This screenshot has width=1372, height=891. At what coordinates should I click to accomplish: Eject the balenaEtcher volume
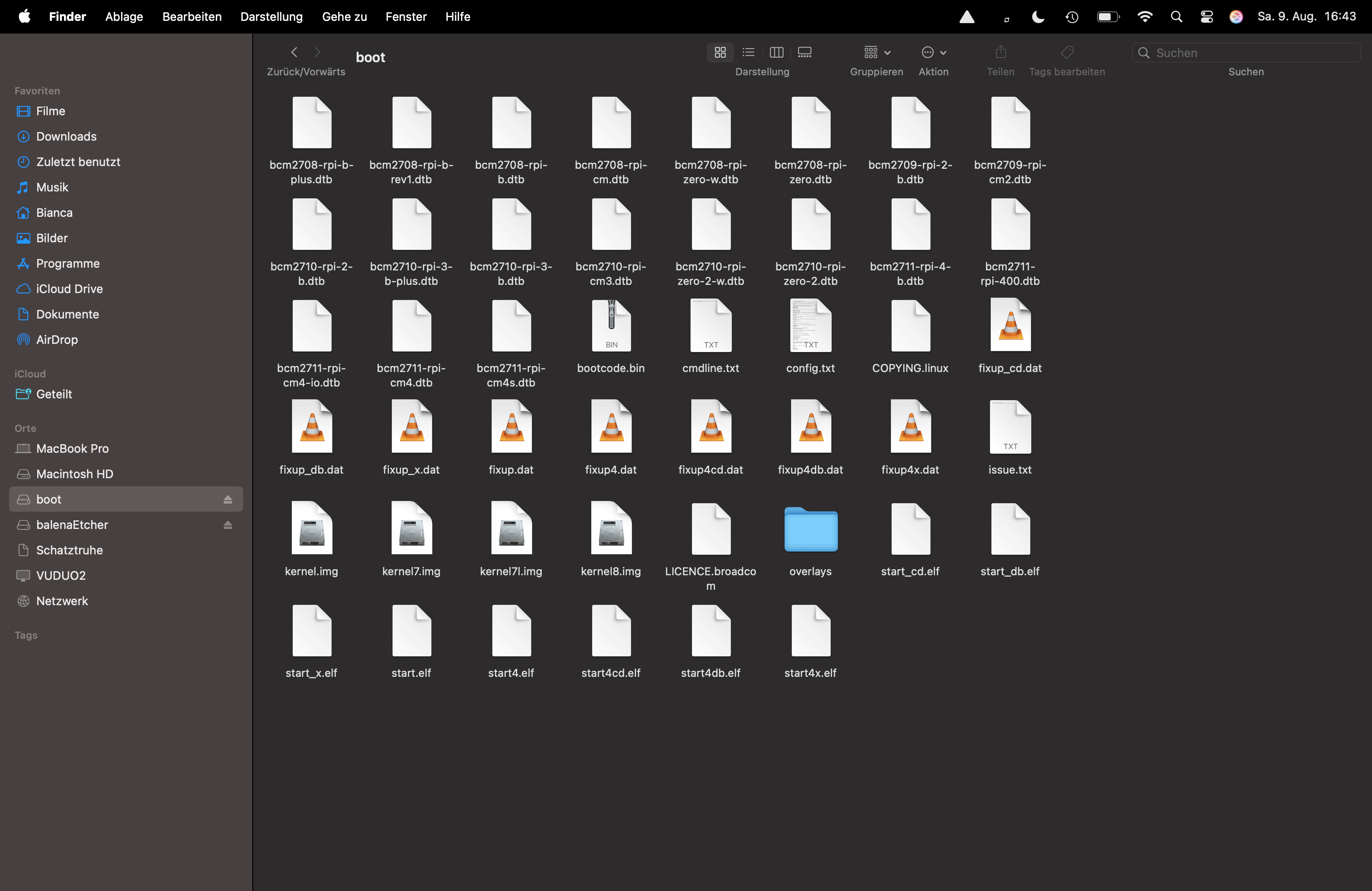pos(228,525)
